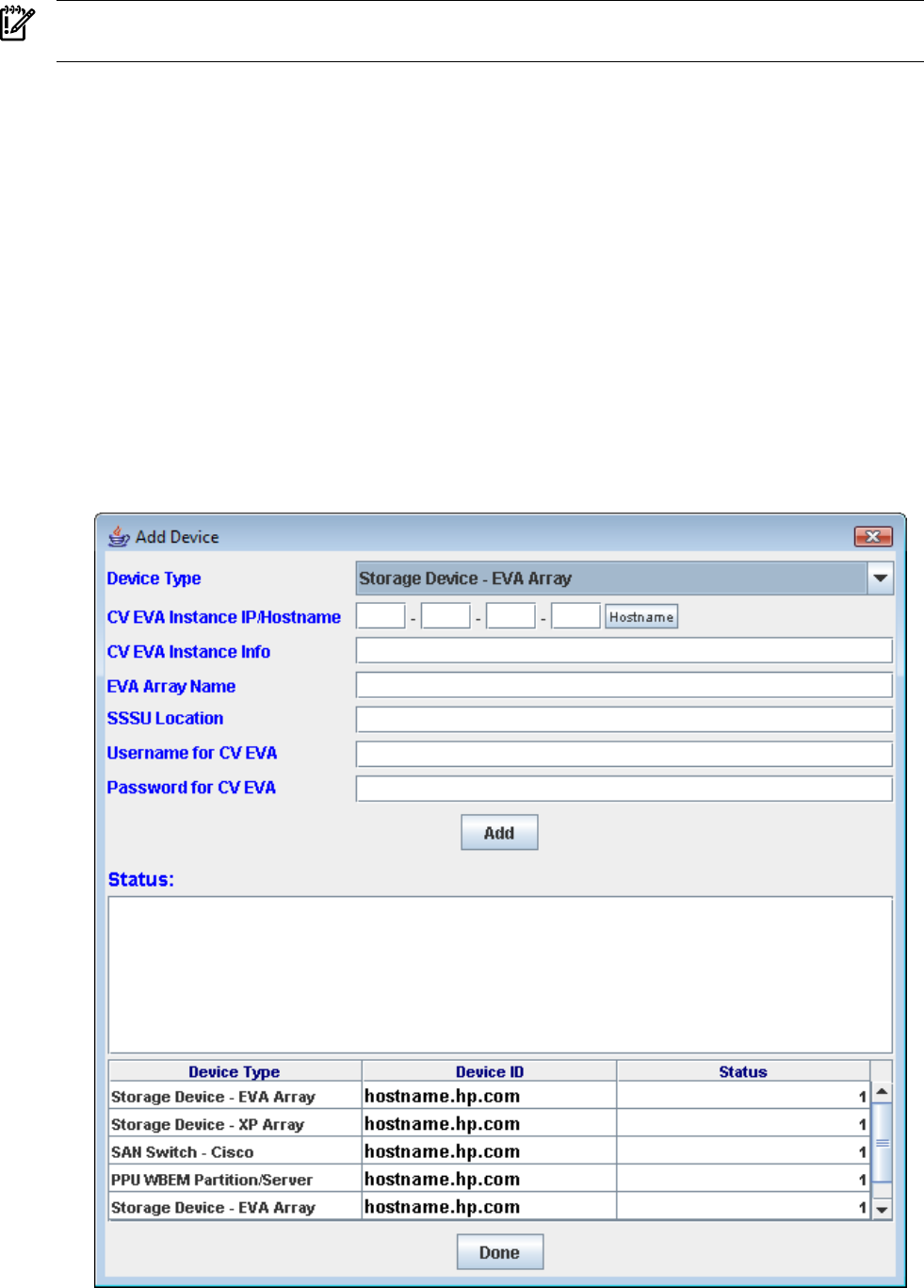
Task: Click the table scrollbar thumb
Action: point(882,1142)
